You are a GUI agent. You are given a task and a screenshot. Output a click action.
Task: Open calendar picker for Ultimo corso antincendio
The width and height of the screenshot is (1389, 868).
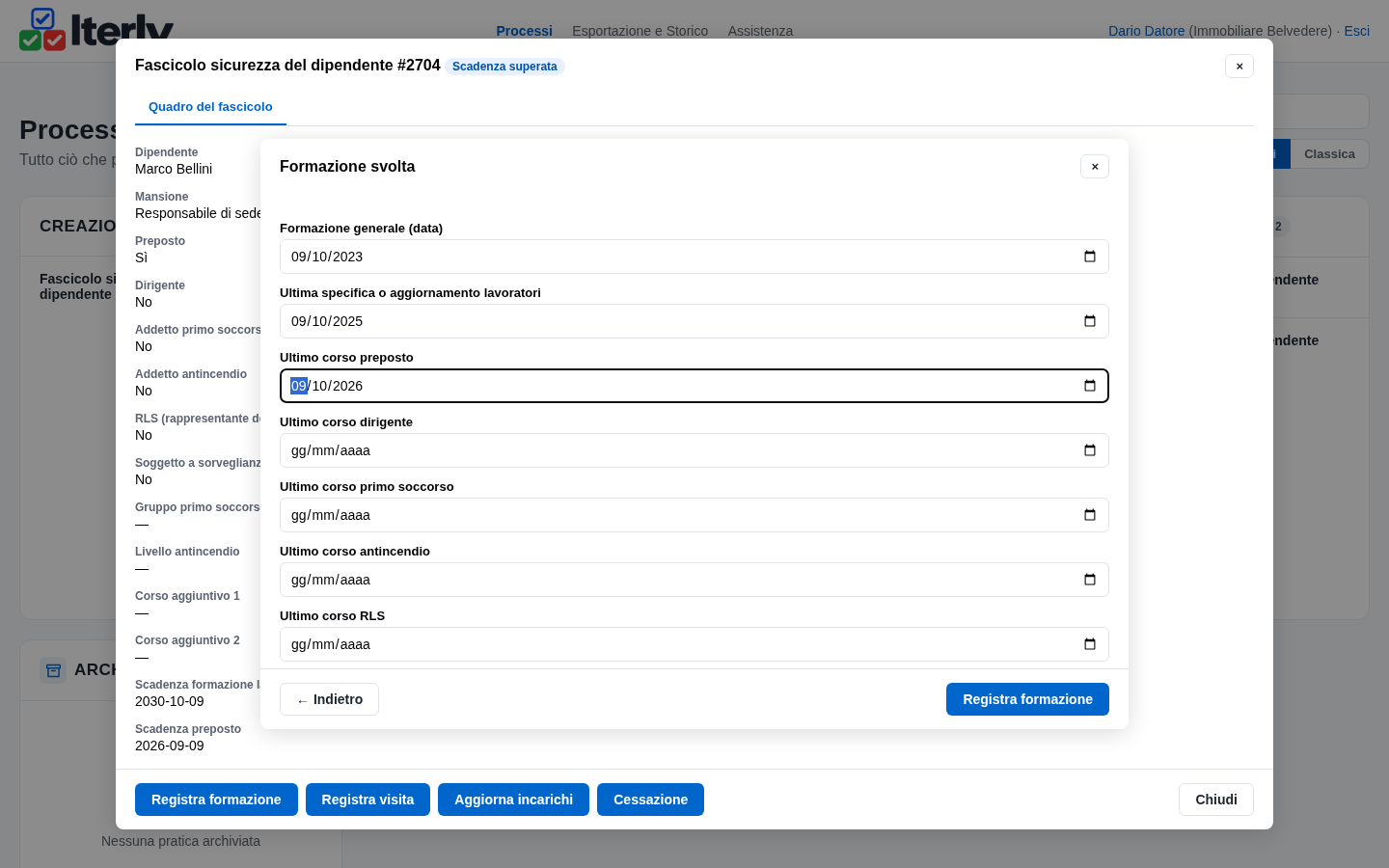pos(1090,580)
